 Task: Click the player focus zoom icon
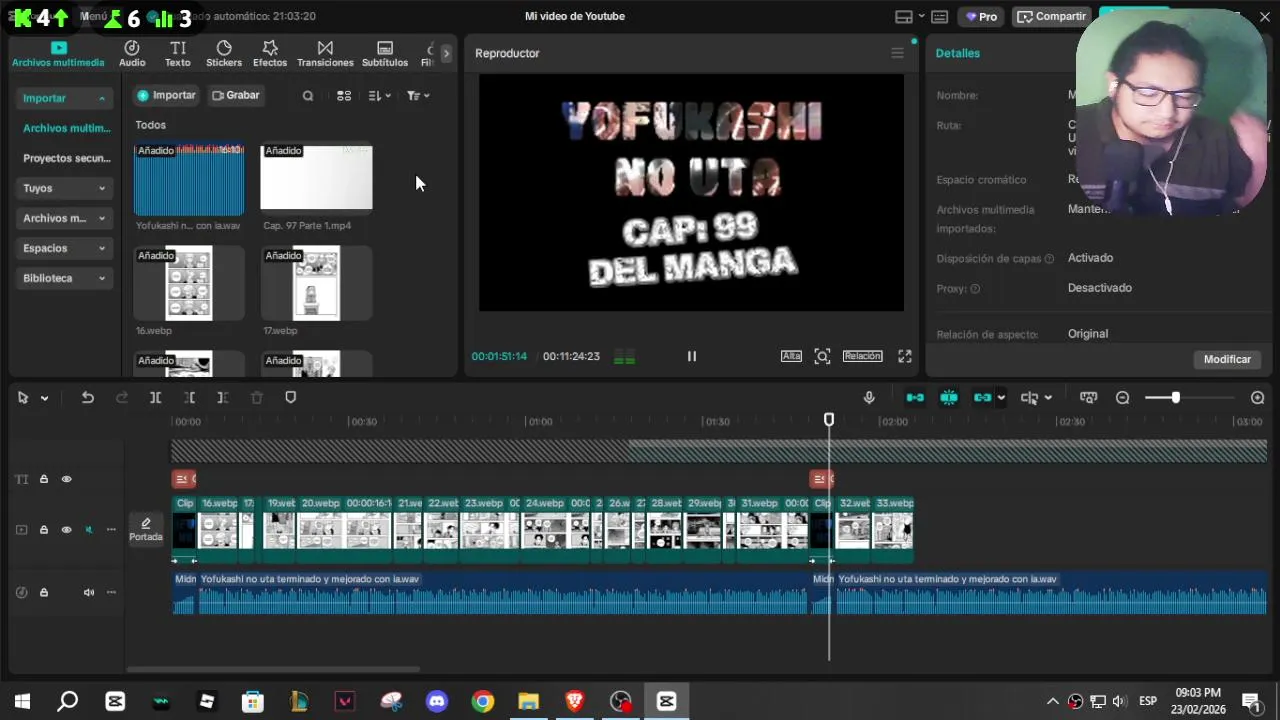coord(822,356)
